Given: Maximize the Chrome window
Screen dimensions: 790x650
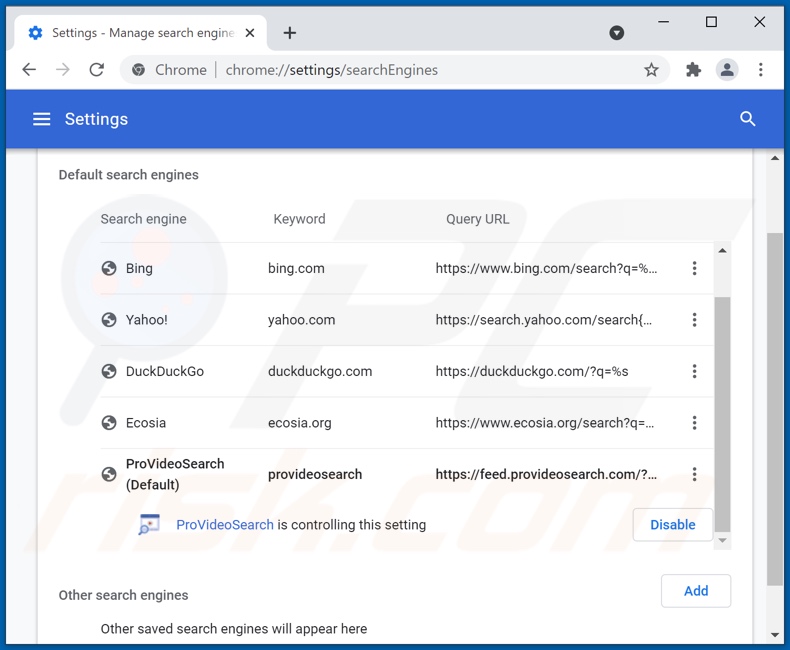Looking at the screenshot, I should [711, 22].
